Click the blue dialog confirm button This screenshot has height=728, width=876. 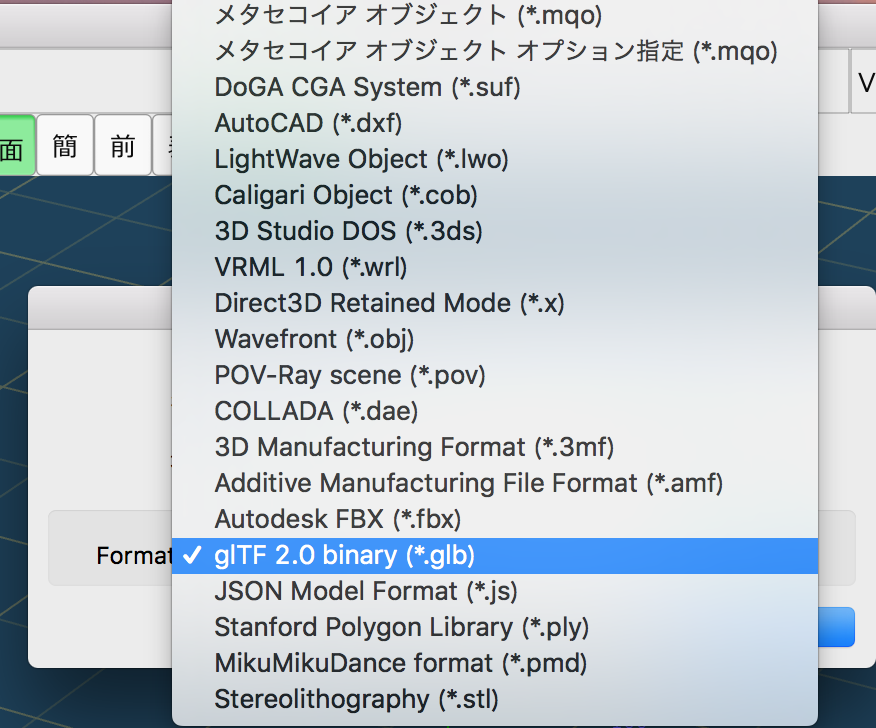[836, 627]
